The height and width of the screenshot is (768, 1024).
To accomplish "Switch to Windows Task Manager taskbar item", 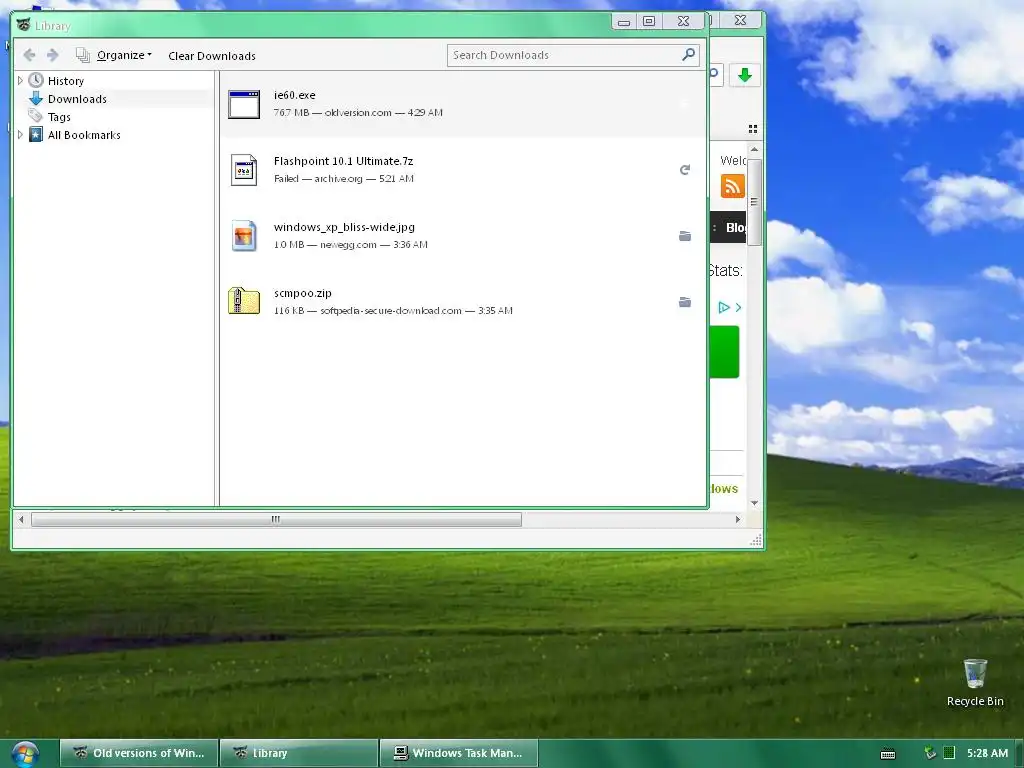I will 458,753.
